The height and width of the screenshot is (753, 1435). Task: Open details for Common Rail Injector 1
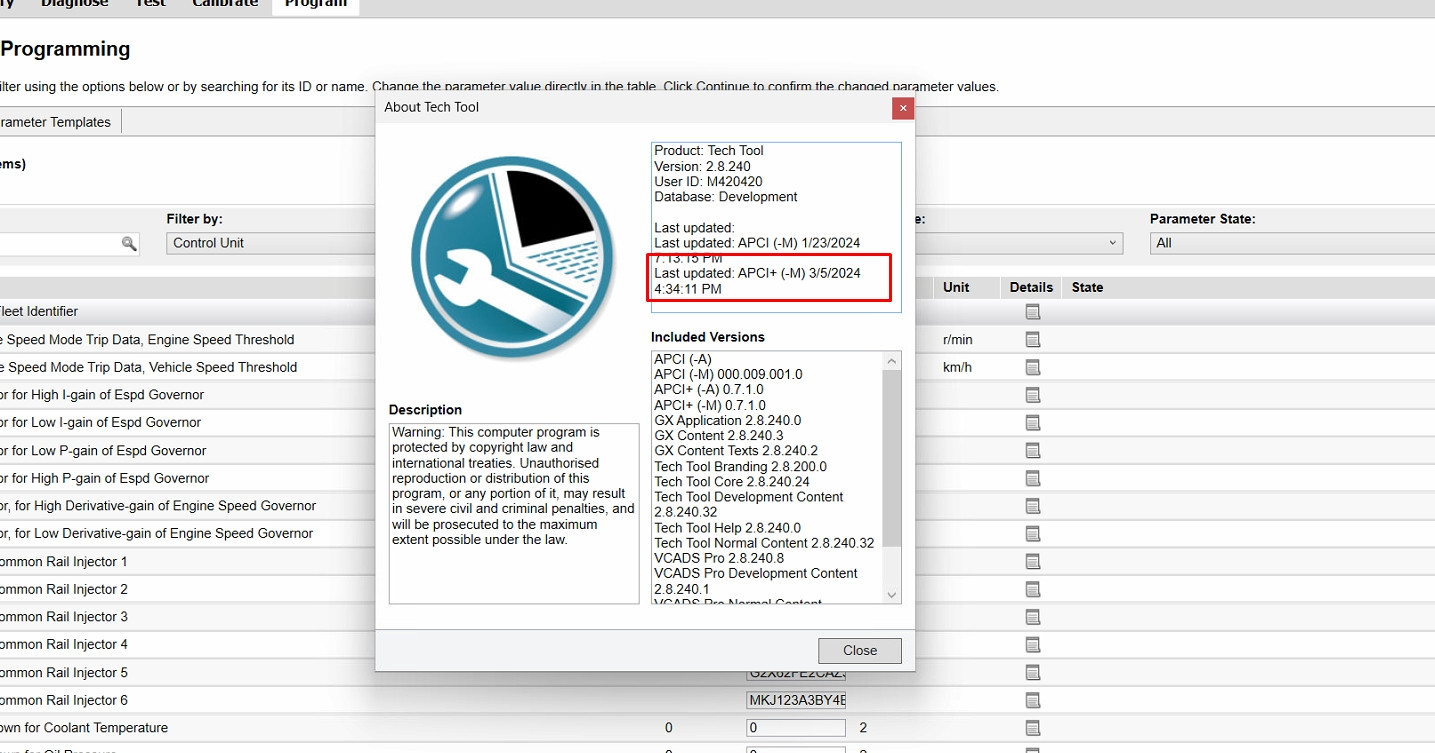[1033, 562]
